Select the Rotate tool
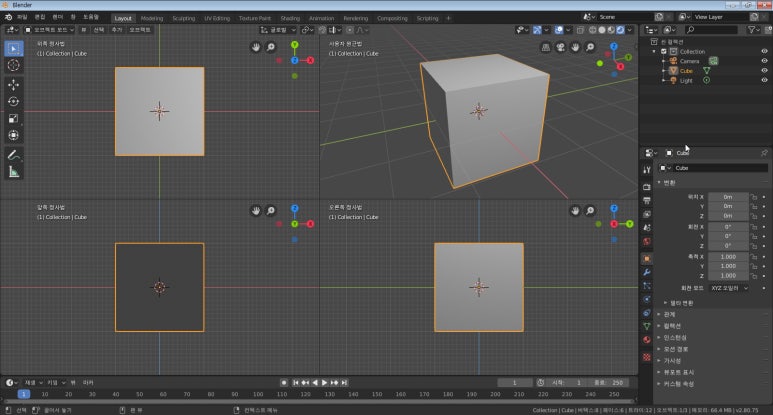This screenshot has height=415, width=773. [x=13, y=102]
